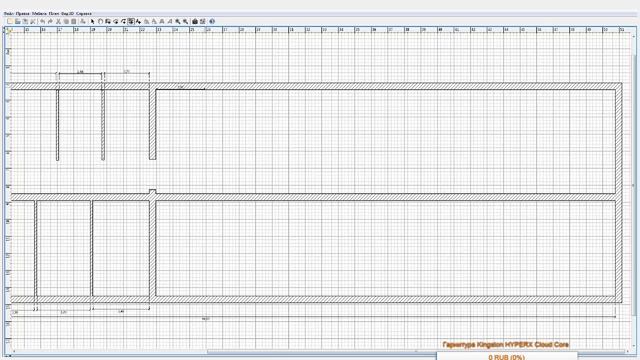Click the Decrease text size icon

pyautogui.click(x=154, y=21)
